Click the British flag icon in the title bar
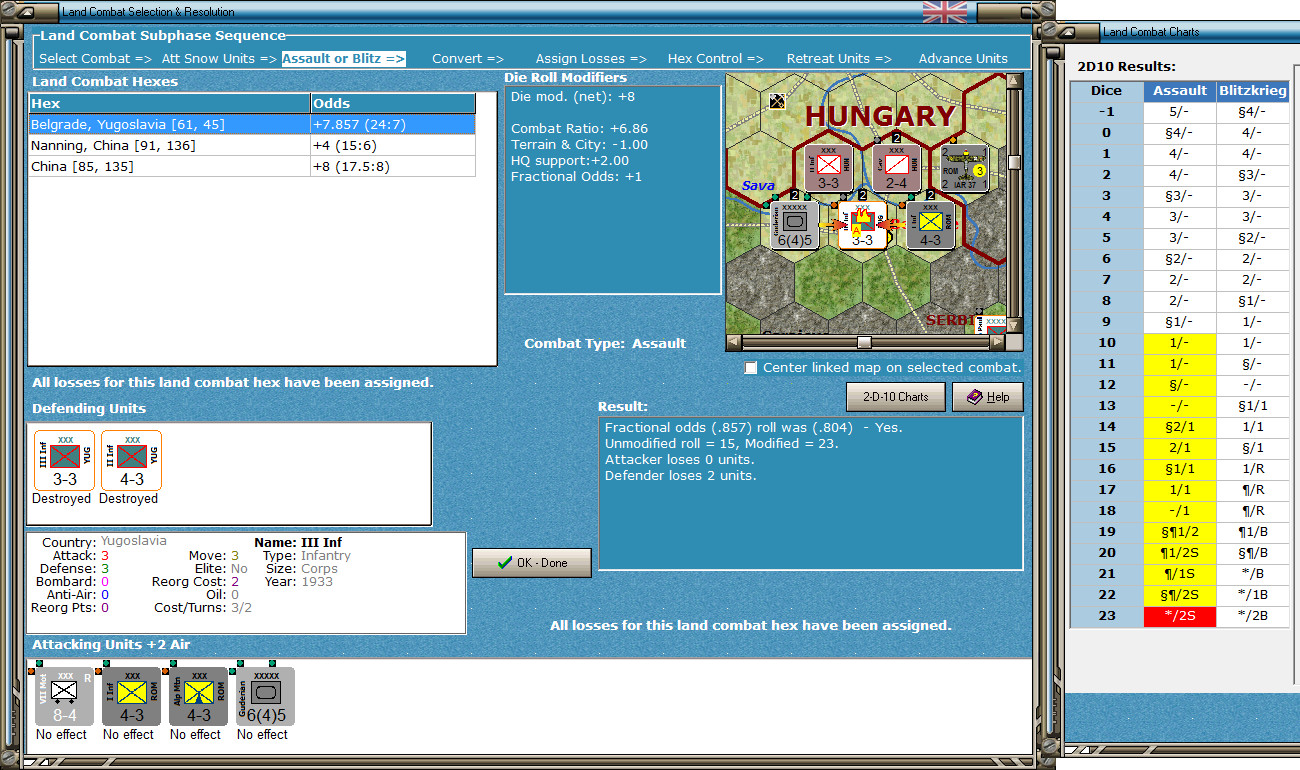The width and height of the screenshot is (1300, 770). (944, 12)
